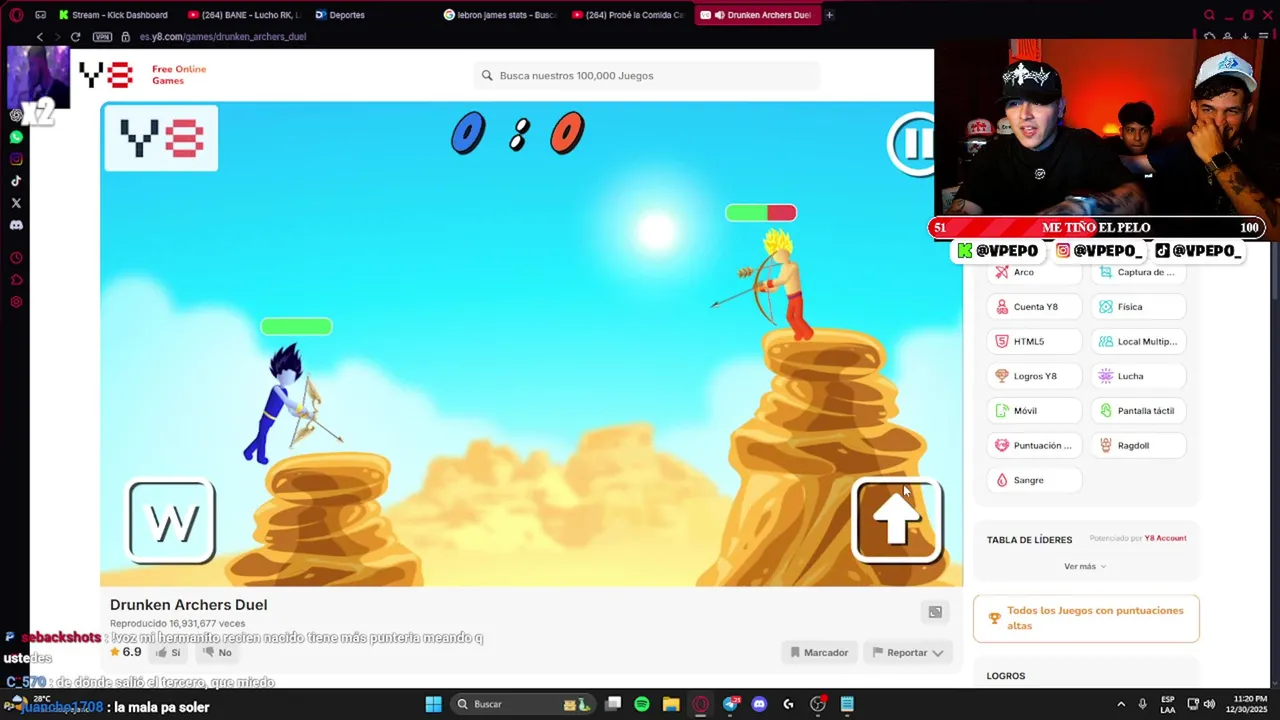Vote 'Si' thumbs up on the game
Image resolution: width=1280 pixels, height=720 pixels.
pos(168,652)
